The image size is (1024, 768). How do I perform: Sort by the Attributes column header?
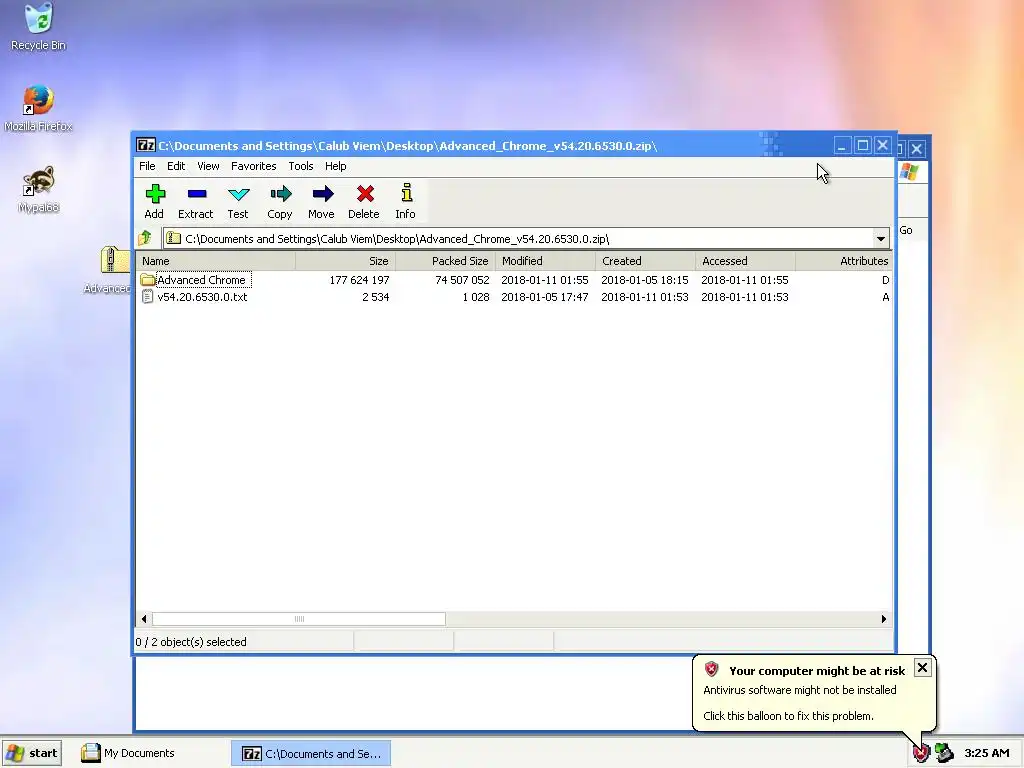[844, 261]
